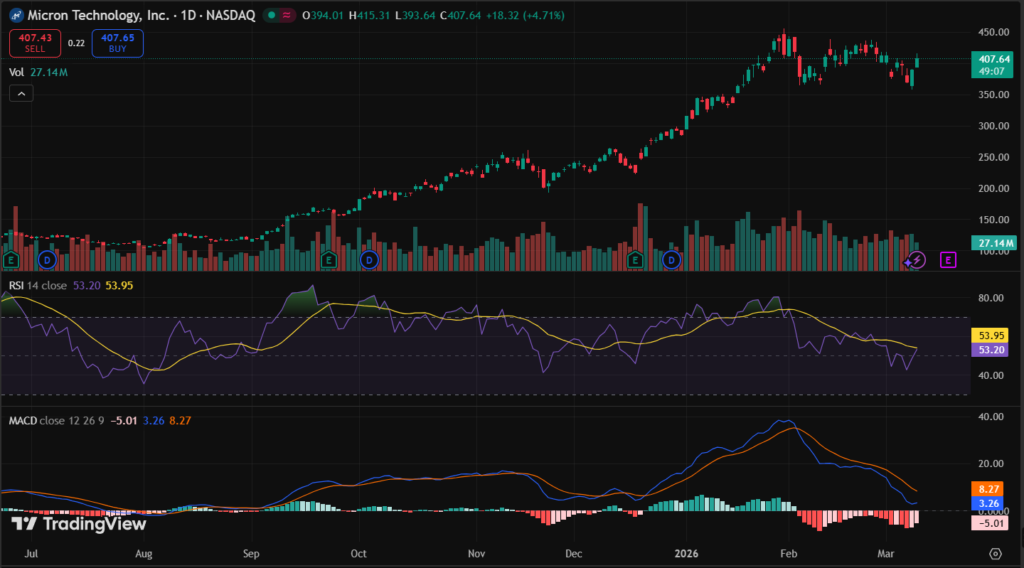
Task: Open the TradingView logo link
Action: point(79,523)
